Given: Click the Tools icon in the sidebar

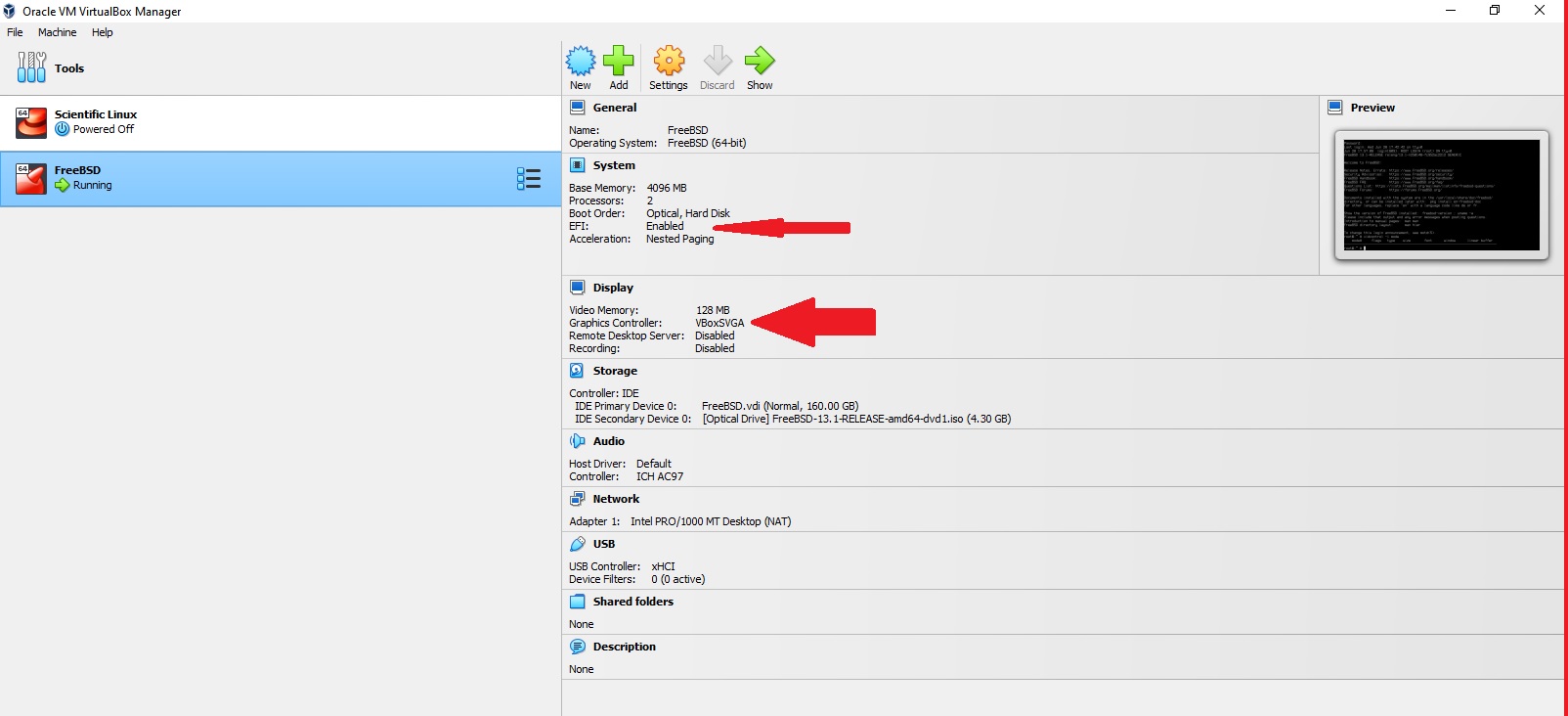Looking at the screenshot, I should click(x=31, y=67).
